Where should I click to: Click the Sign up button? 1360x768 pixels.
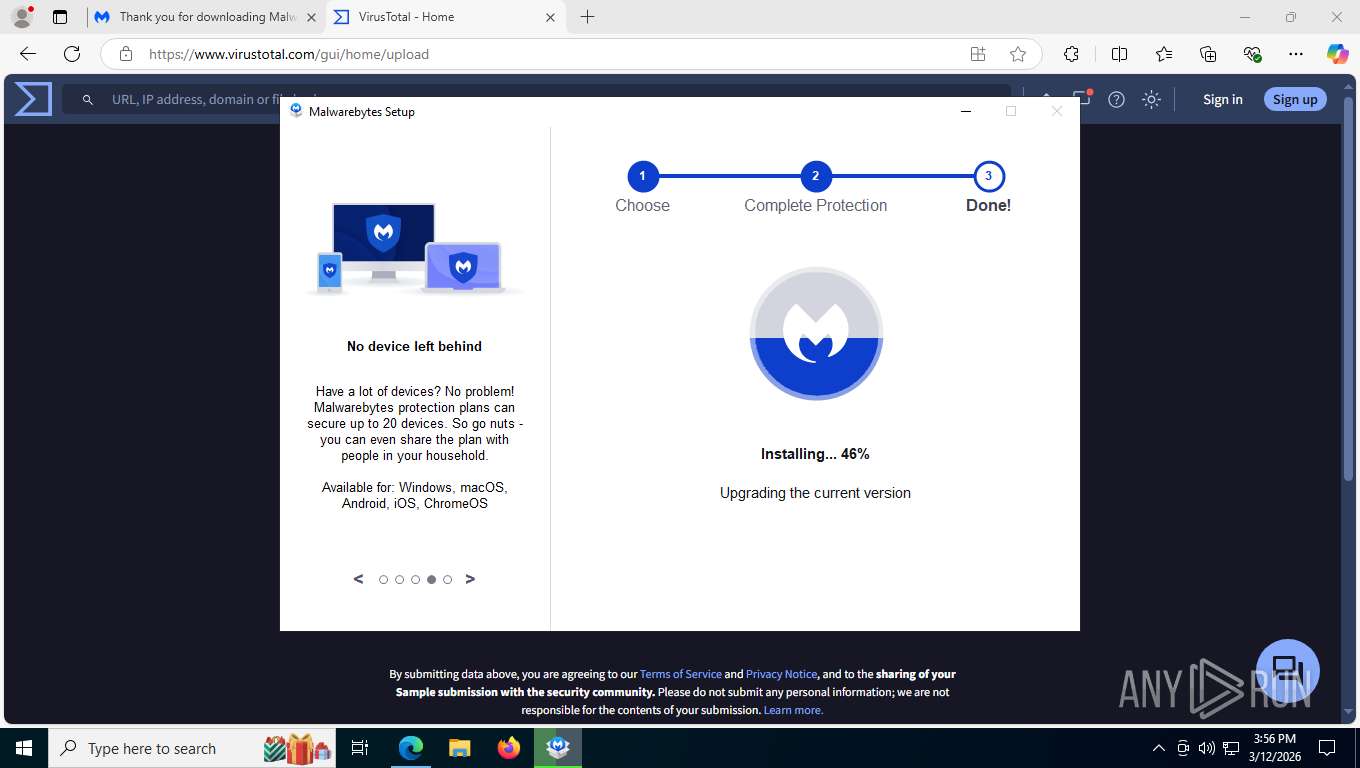click(1295, 99)
